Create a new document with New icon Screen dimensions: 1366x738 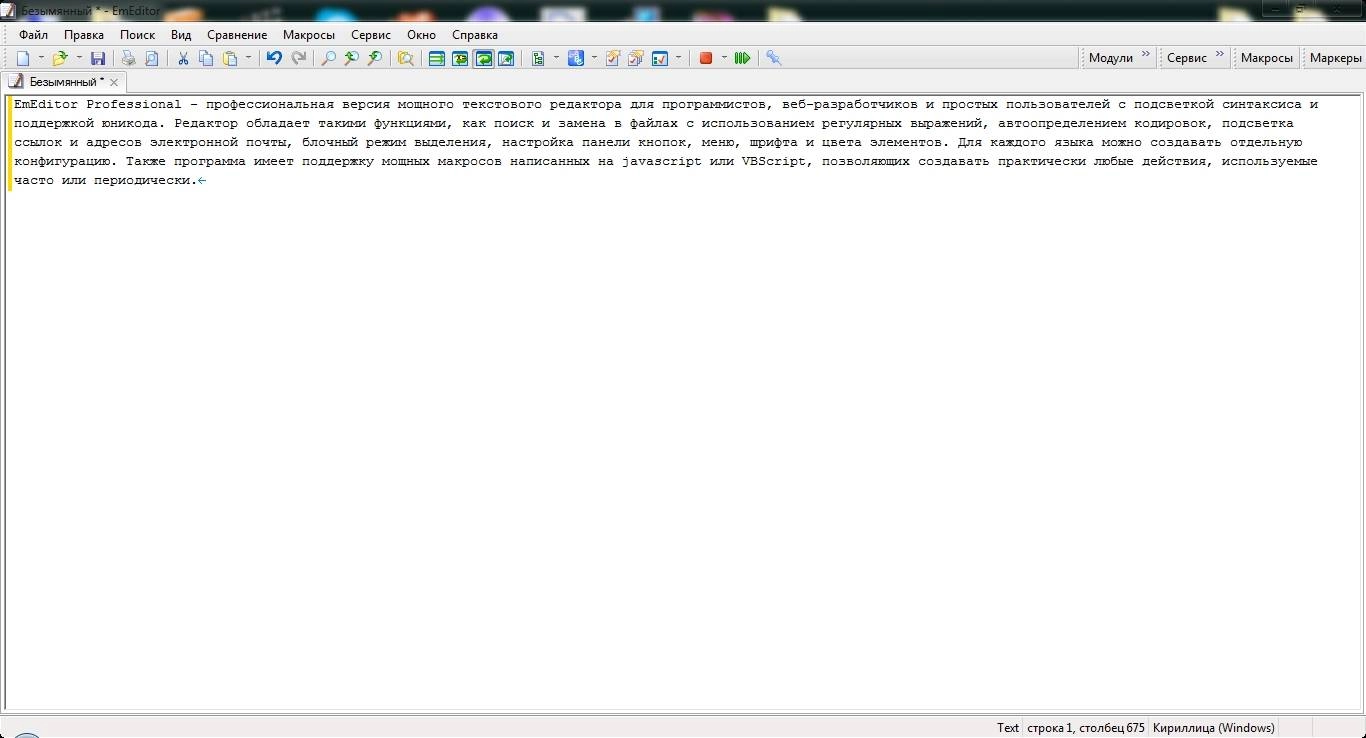tap(23, 58)
